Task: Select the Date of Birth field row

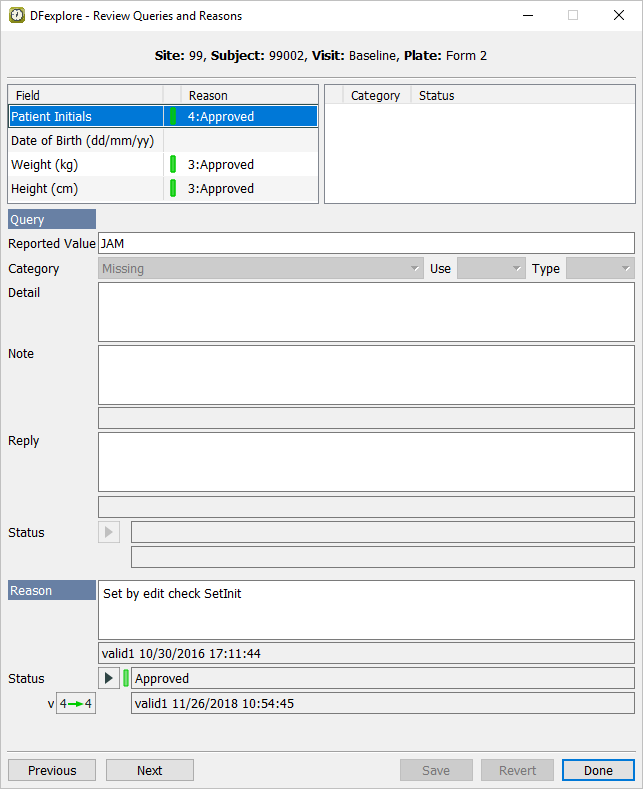Action: pos(85,141)
